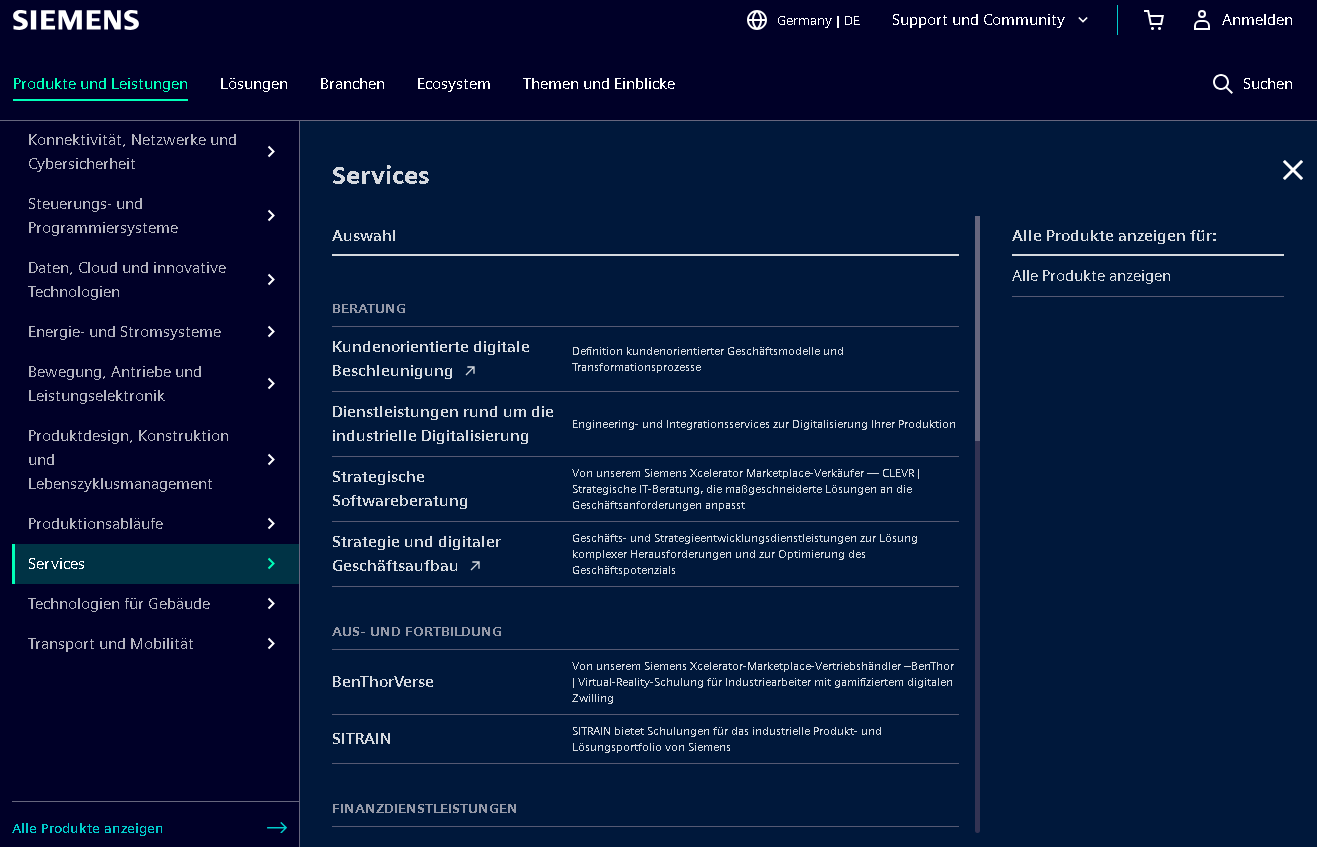Click description 'Engineering- und Integrationsservices'

pos(764,424)
